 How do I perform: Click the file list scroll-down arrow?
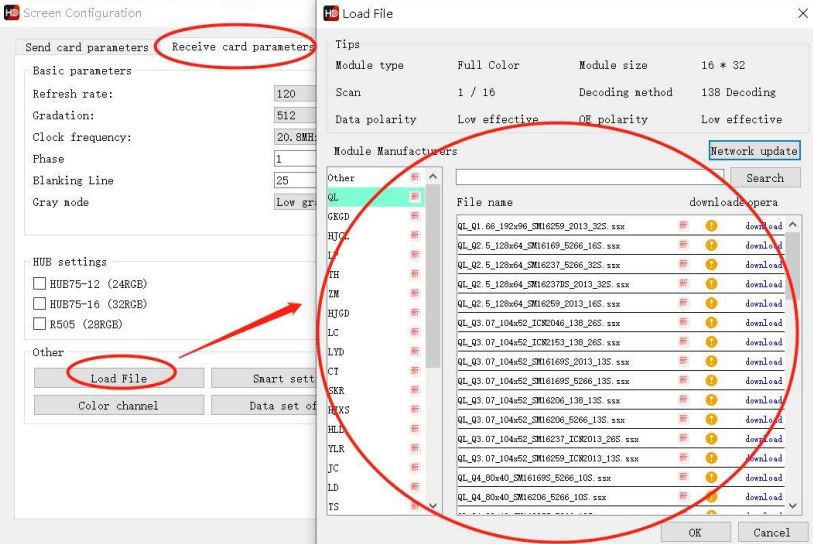tap(792, 505)
